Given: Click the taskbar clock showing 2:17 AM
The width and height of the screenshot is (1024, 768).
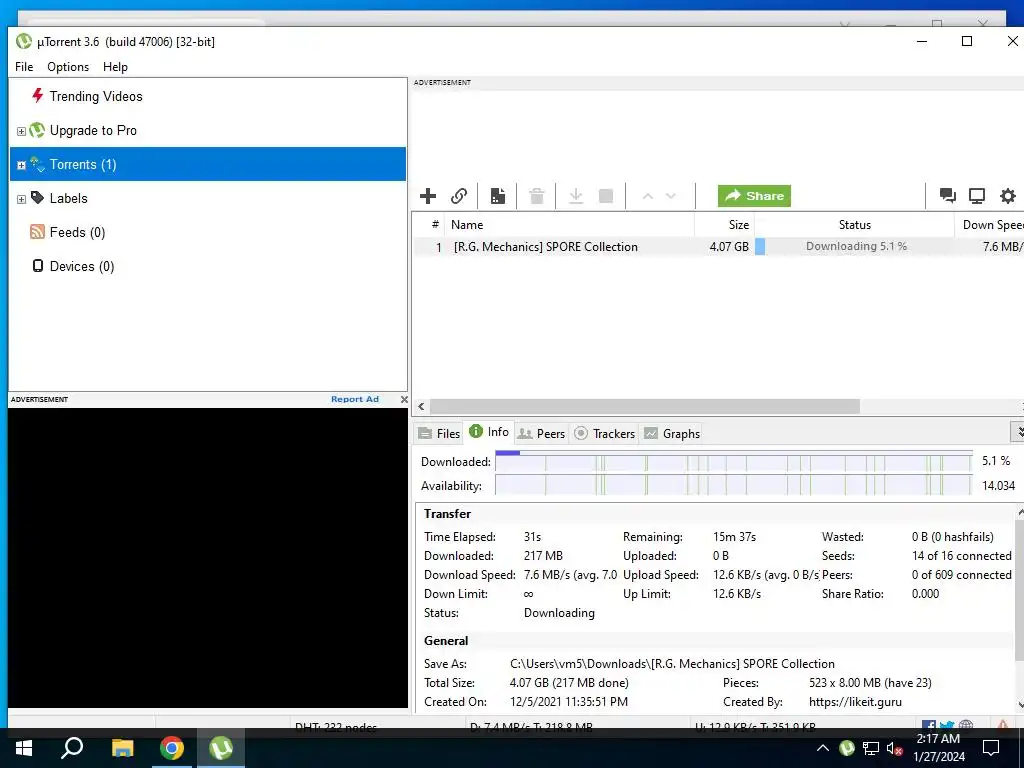Looking at the screenshot, I should [x=938, y=748].
